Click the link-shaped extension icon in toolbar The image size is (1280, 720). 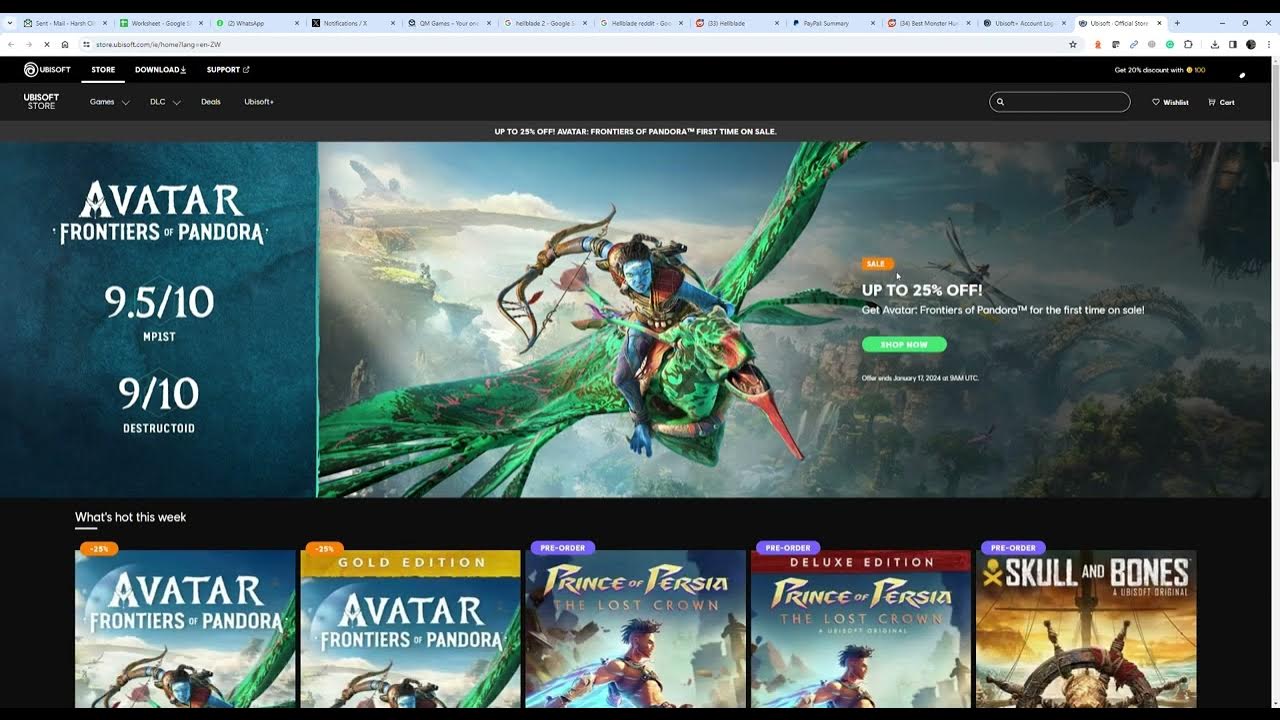click(1134, 44)
